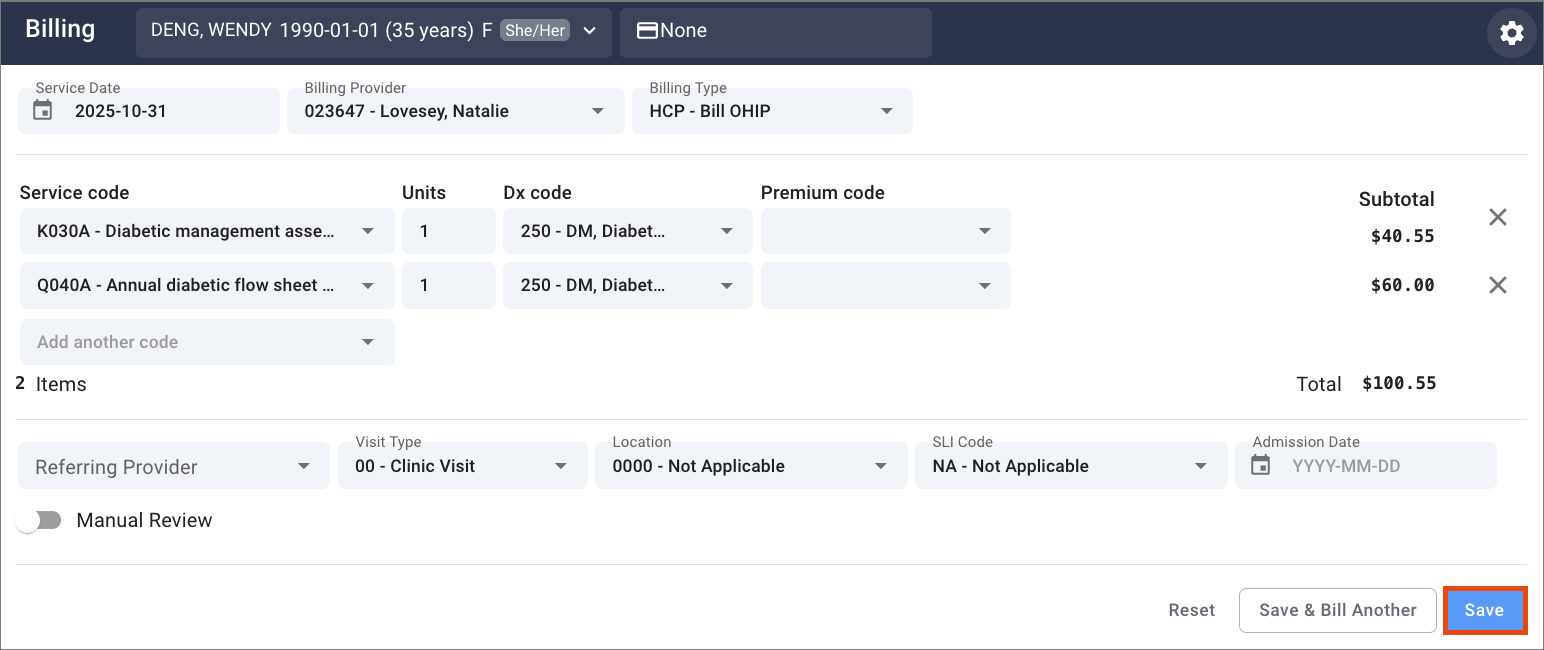Click the credit card icon beside None
Viewport: 1544px width, 650px height.
pos(647,31)
